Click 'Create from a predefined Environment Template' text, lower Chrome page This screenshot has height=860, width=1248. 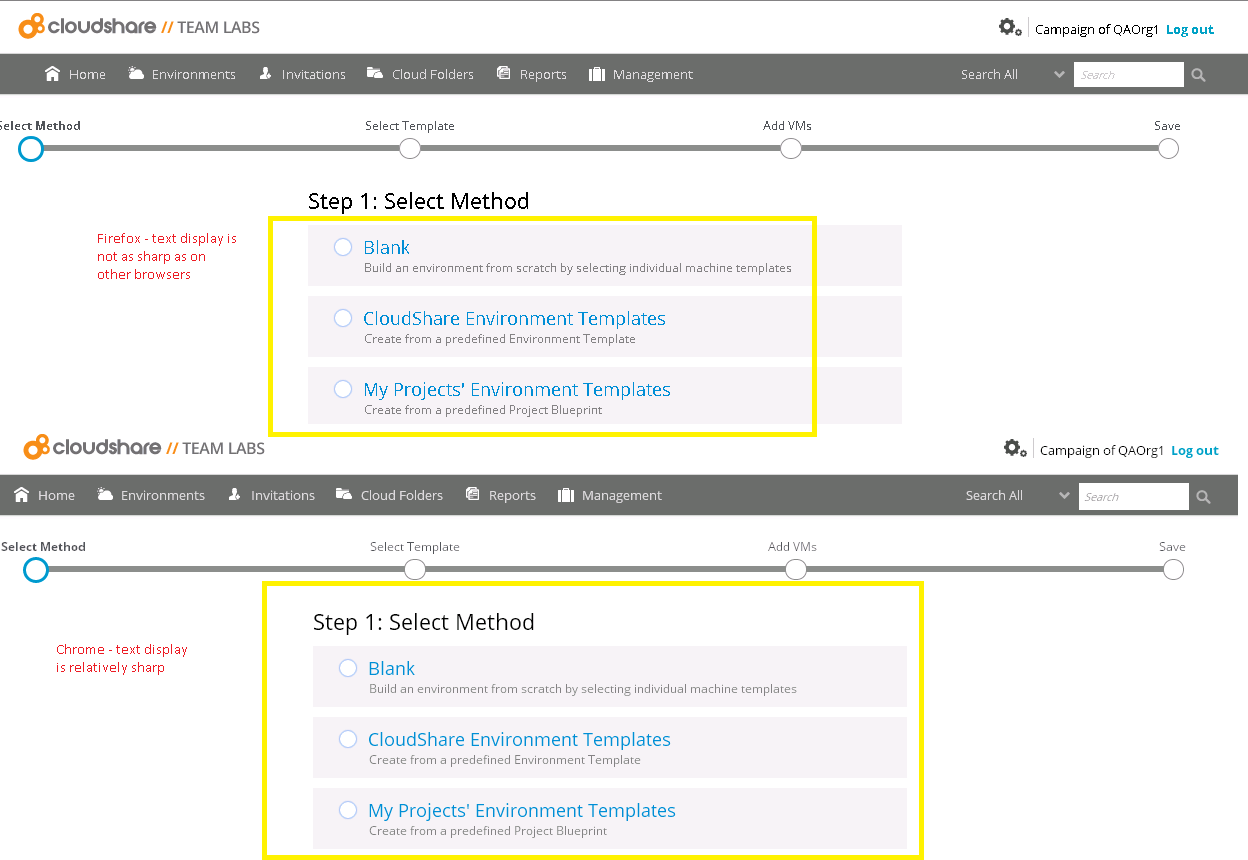[505, 760]
